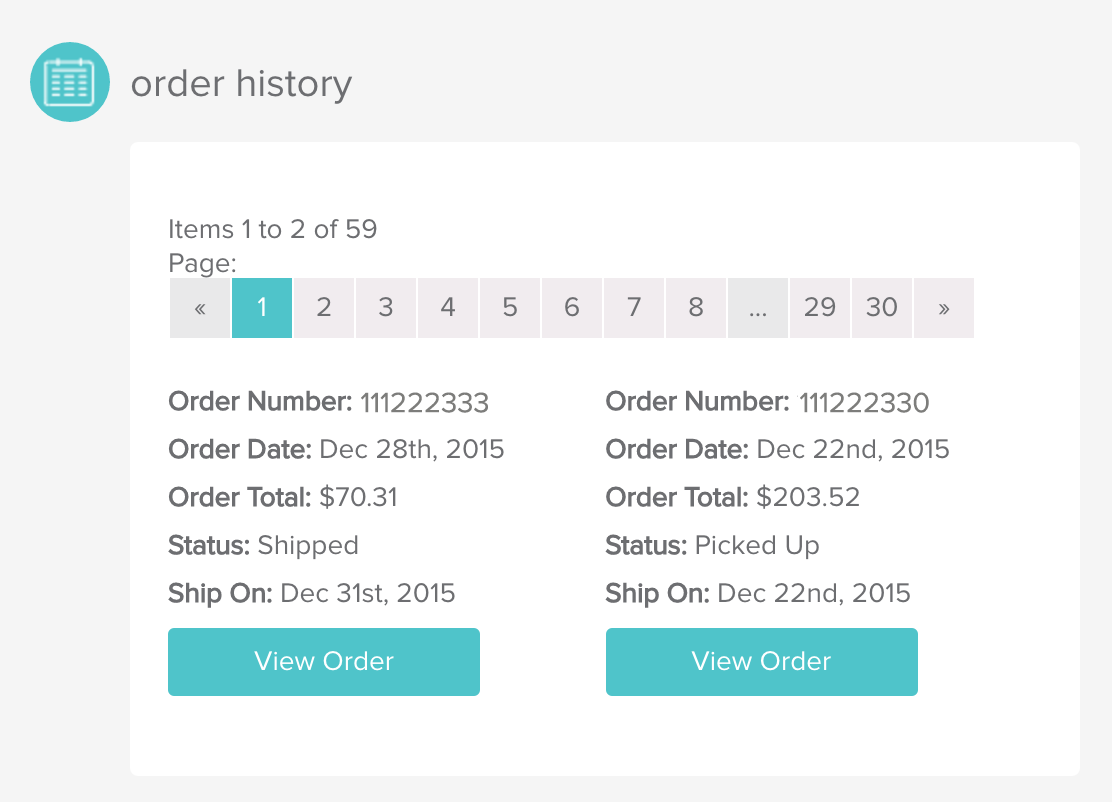
Task: Go to page 2 of orders
Action: coord(323,307)
